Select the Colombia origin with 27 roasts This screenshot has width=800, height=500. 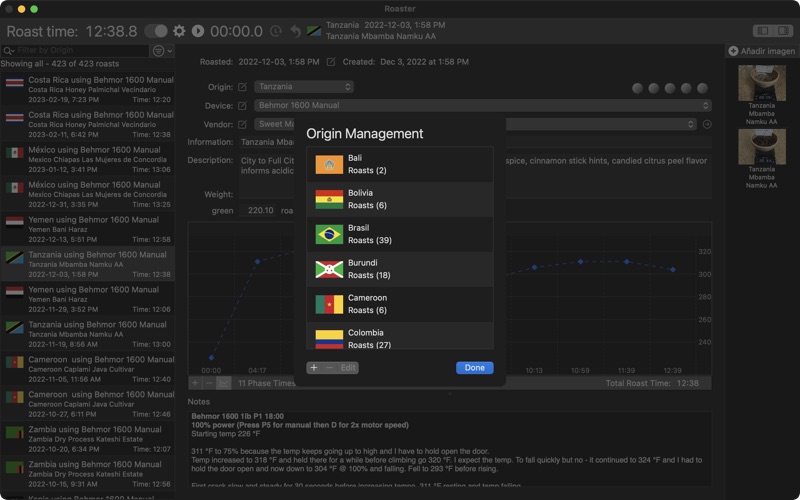pos(400,335)
